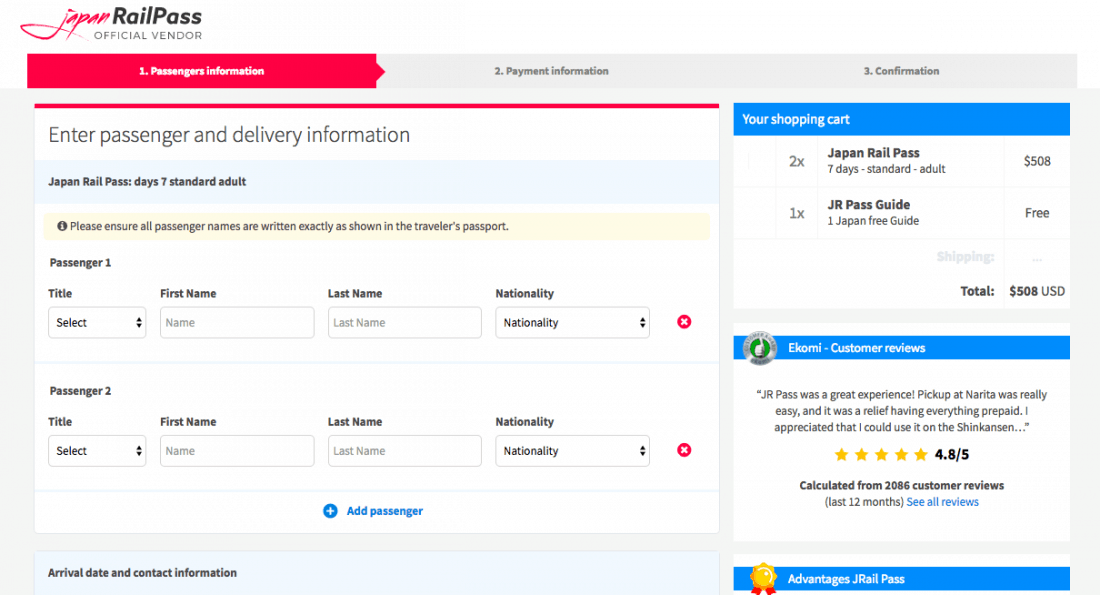Click the customer review quote text
Screen dimensions: 1100x595
(x=901, y=411)
